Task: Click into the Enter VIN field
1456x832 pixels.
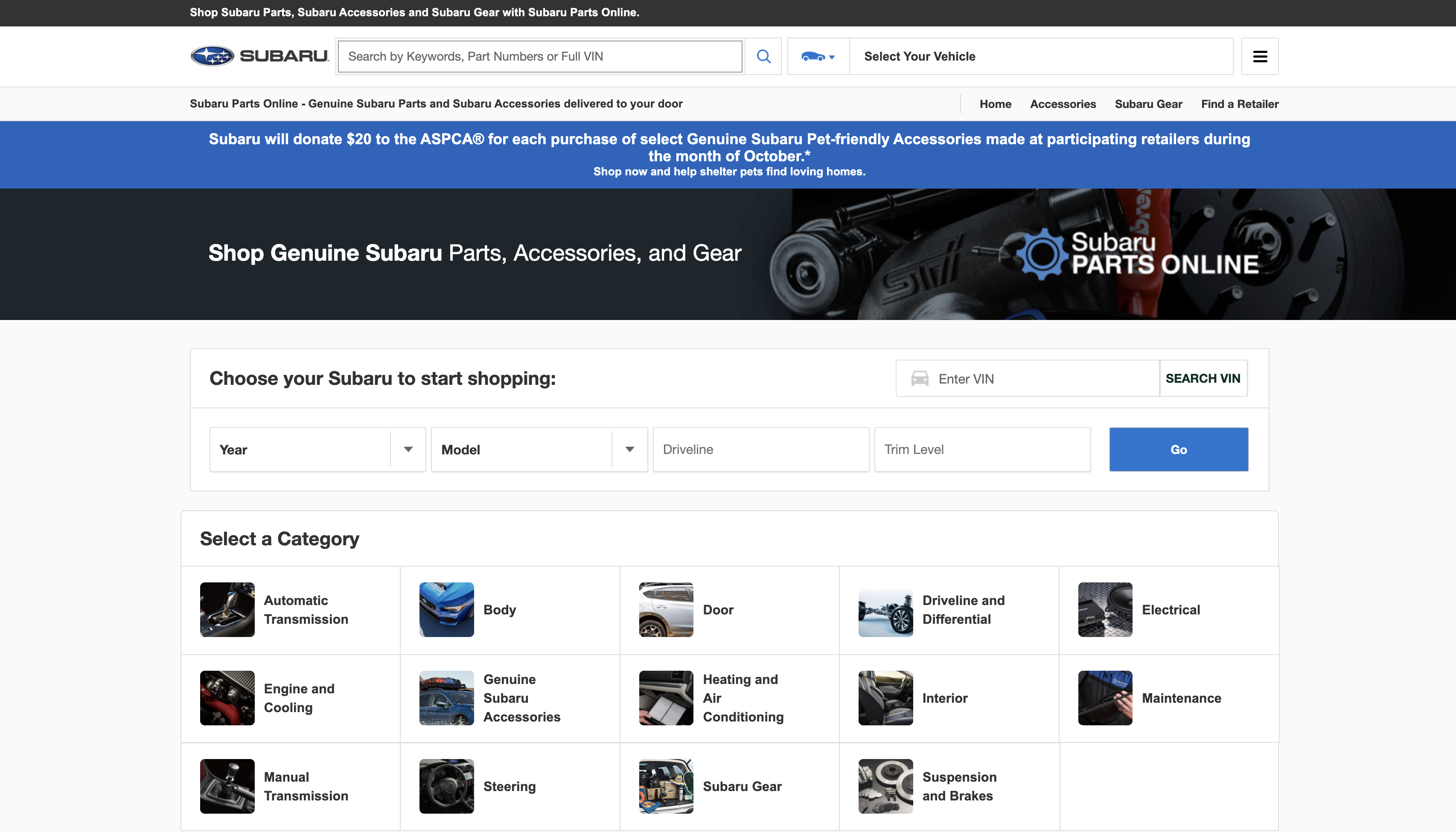Action: click(x=1028, y=378)
